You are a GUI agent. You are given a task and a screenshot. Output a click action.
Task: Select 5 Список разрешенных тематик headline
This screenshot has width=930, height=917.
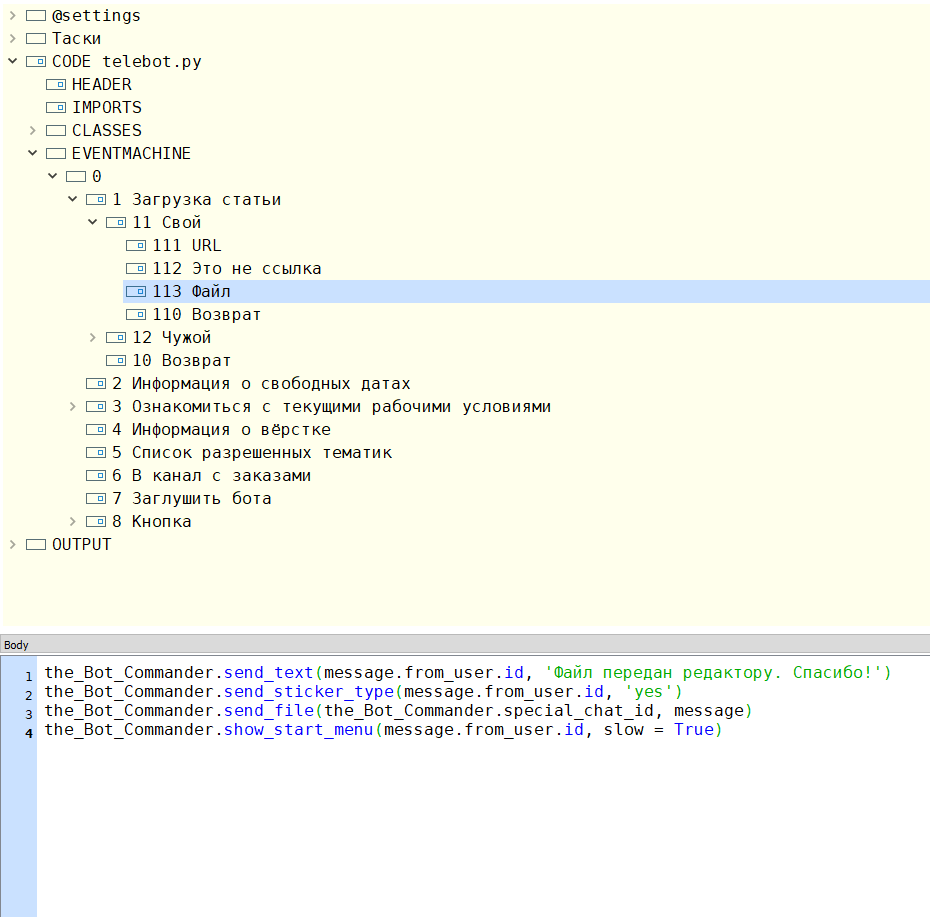(252, 453)
